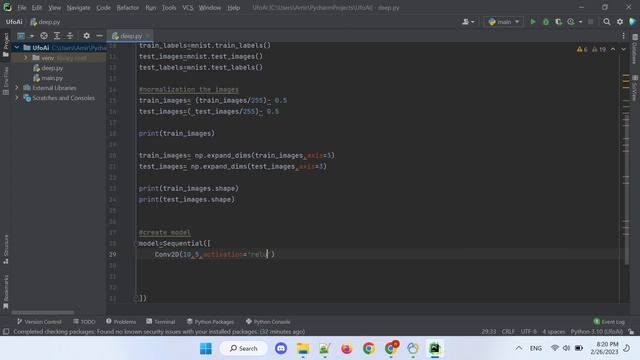Collapse the UfoAi project root
The width and height of the screenshot is (640, 360).
[17, 48]
